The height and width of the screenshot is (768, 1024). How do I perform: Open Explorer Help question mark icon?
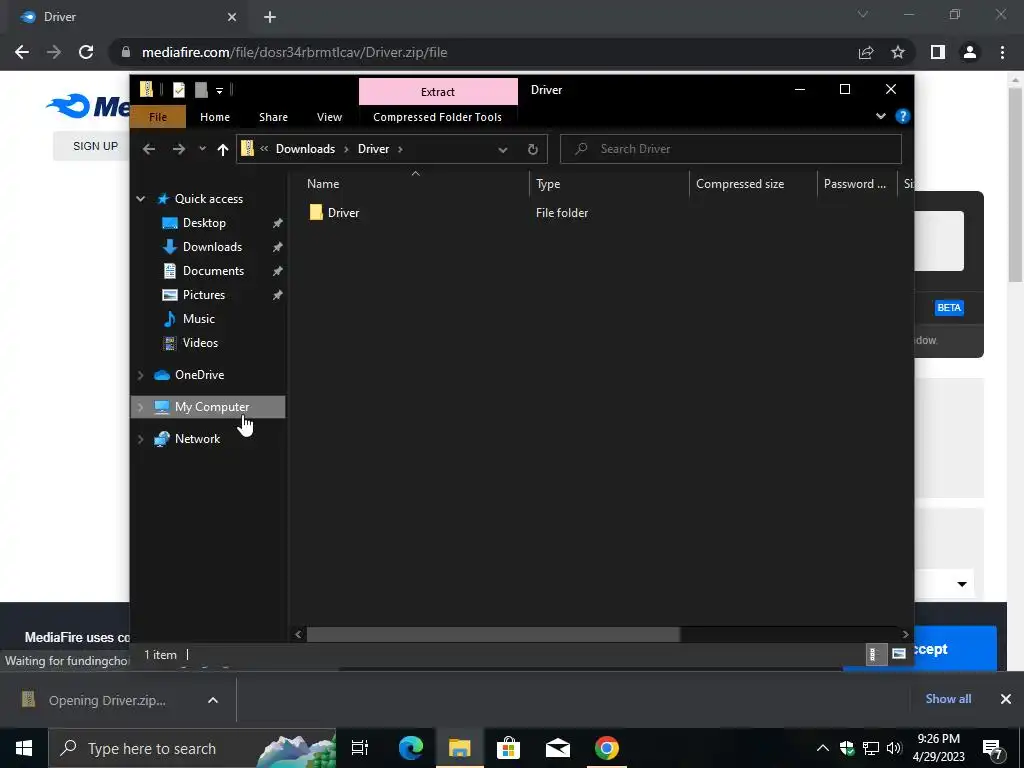903,116
